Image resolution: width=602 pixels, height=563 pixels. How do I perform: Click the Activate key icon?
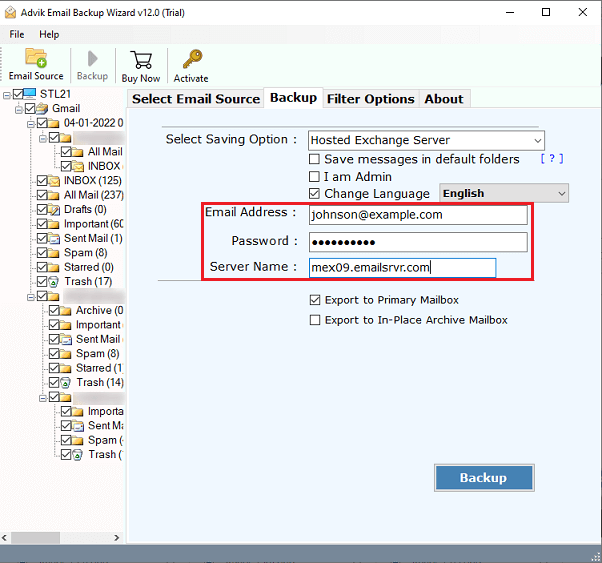(192, 59)
